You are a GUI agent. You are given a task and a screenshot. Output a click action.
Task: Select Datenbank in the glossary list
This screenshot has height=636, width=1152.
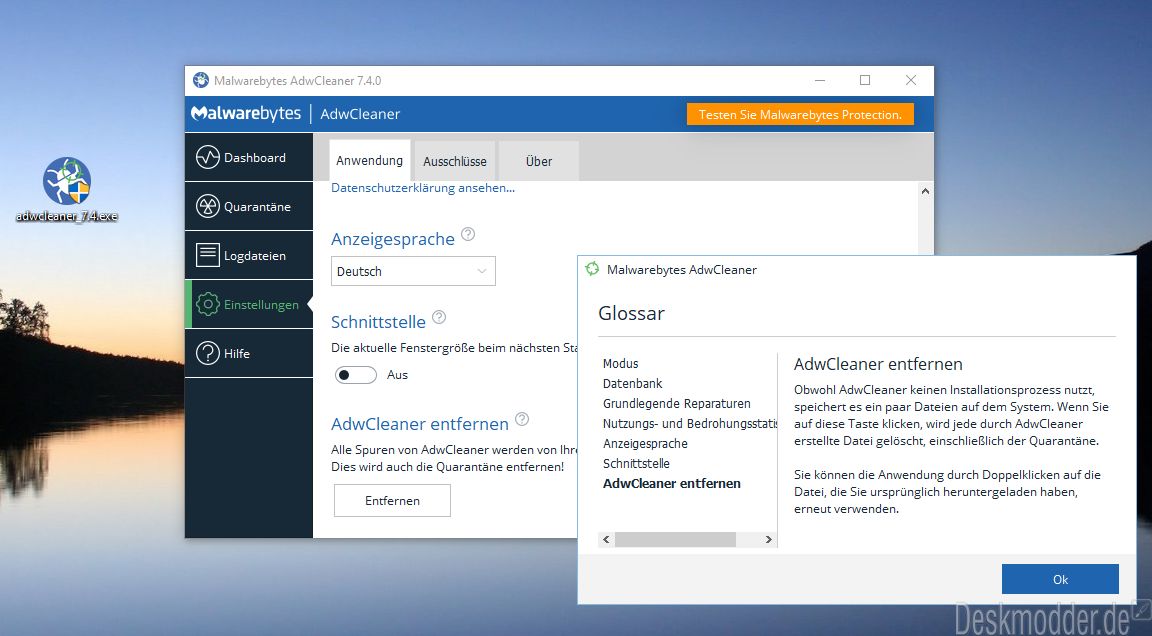coord(633,383)
